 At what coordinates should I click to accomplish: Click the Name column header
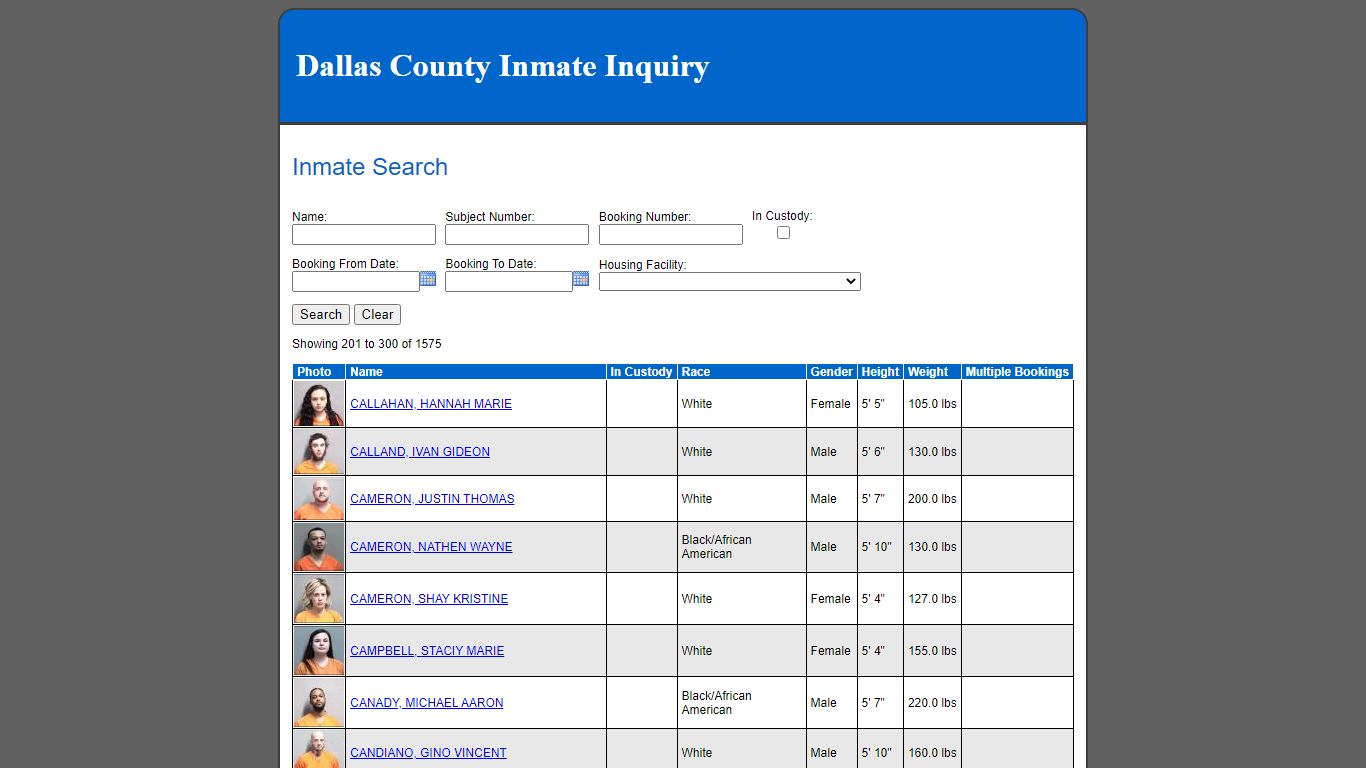pos(476,372)
